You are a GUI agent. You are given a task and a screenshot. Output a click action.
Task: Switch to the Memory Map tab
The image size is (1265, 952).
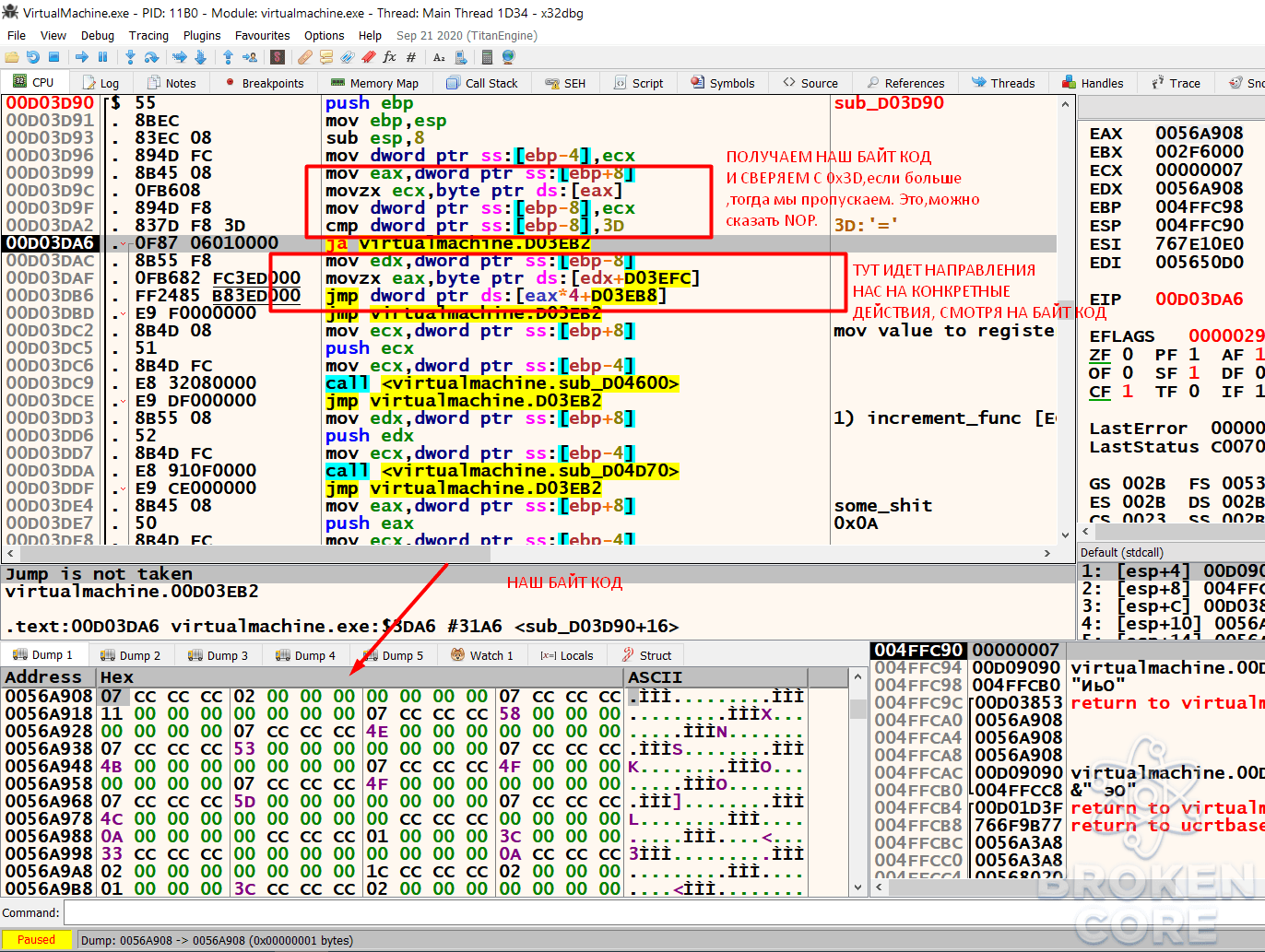click(374, 83)
